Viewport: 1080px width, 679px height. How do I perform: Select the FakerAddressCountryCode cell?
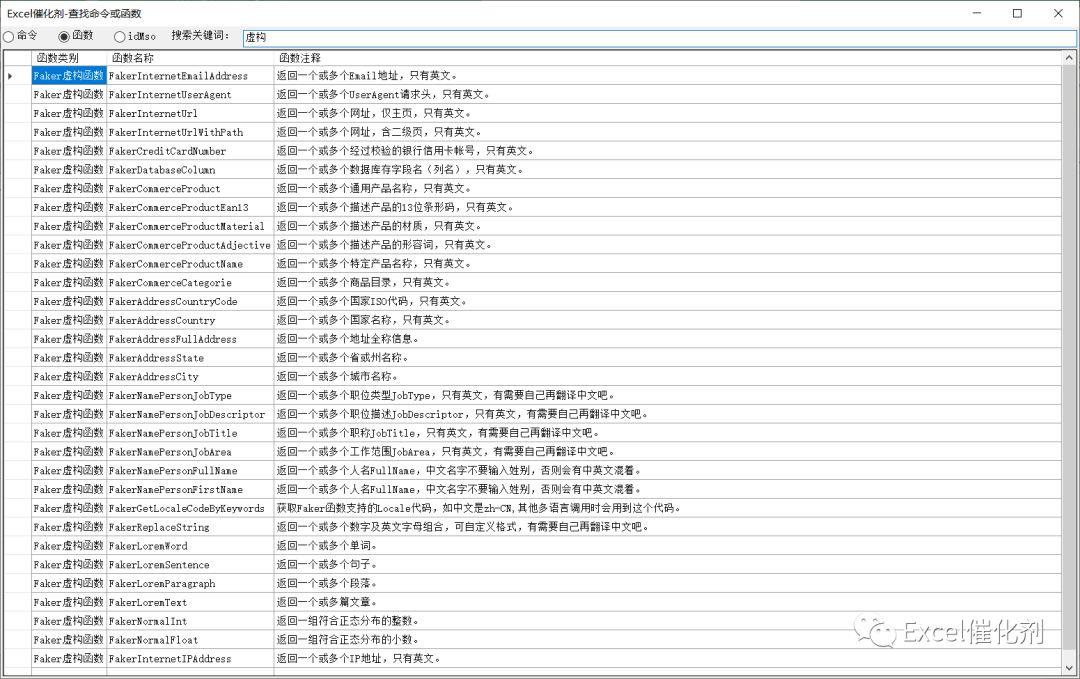(x=190, y=302)
